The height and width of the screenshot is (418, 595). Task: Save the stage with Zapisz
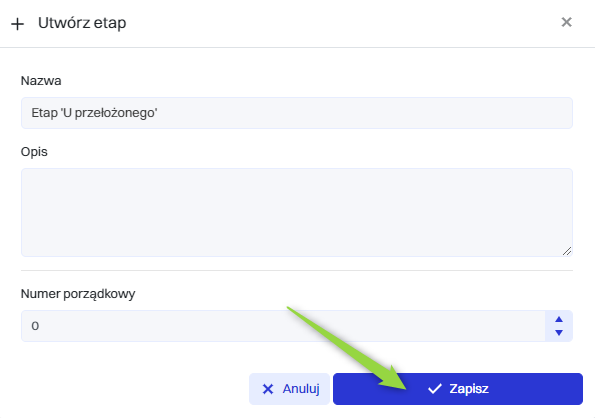pyautogui.click(x=458, y=389)
